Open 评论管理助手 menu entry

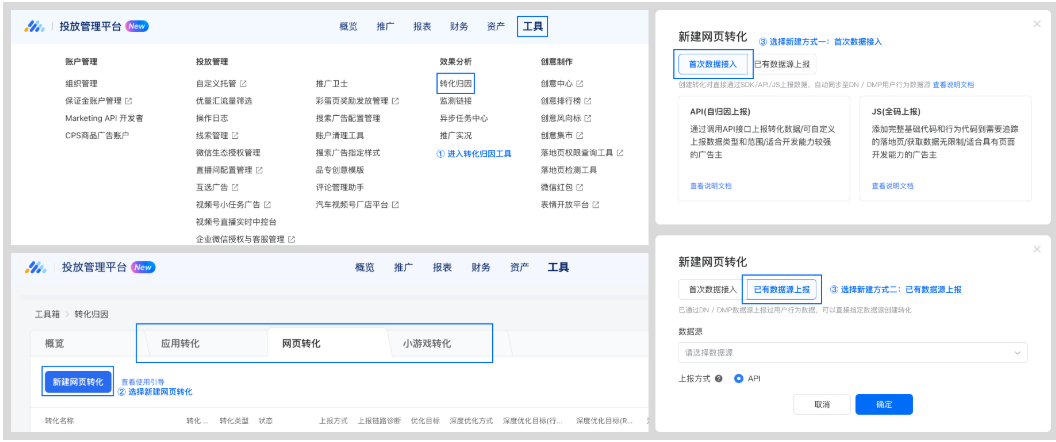340,187
